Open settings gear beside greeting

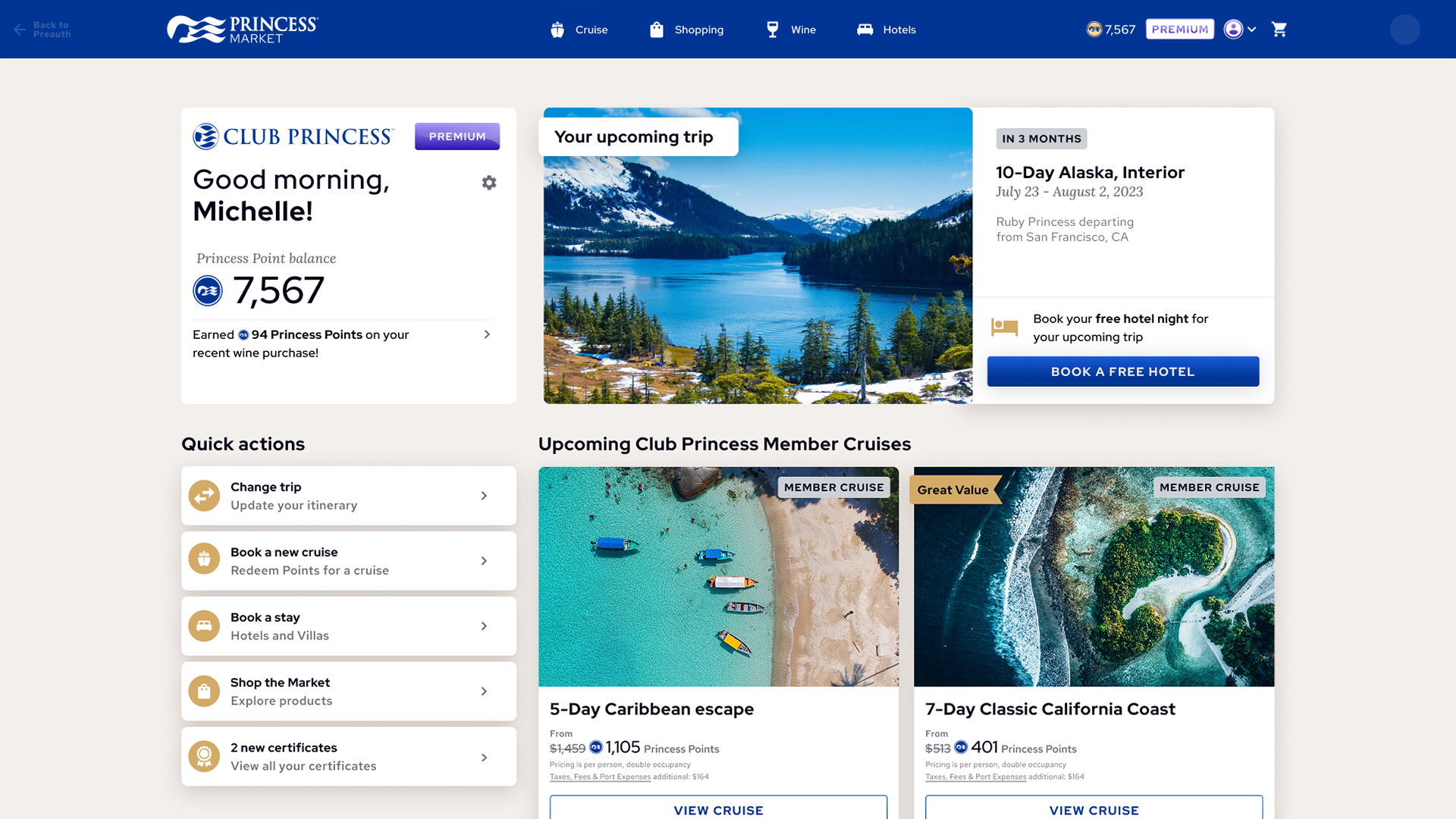489,183
